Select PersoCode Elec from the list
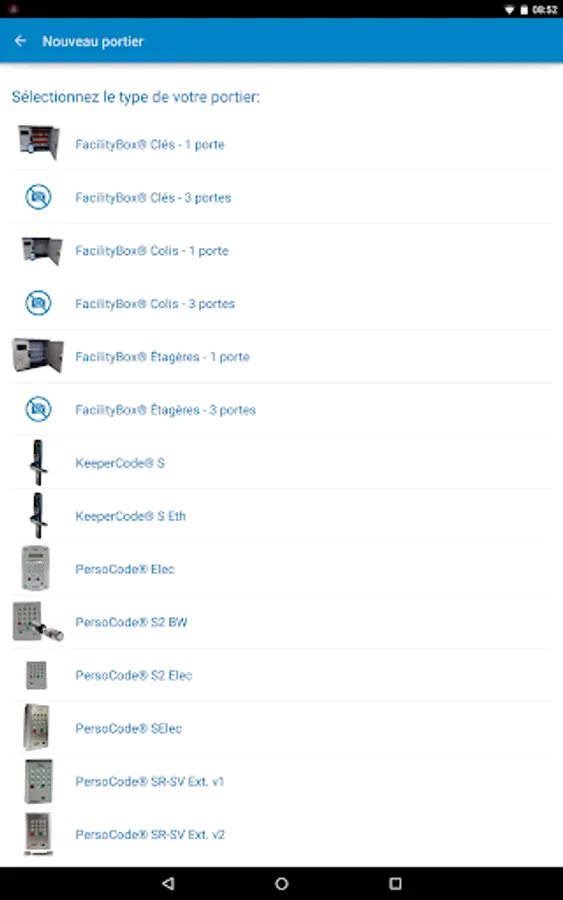 tap(282, 569)
